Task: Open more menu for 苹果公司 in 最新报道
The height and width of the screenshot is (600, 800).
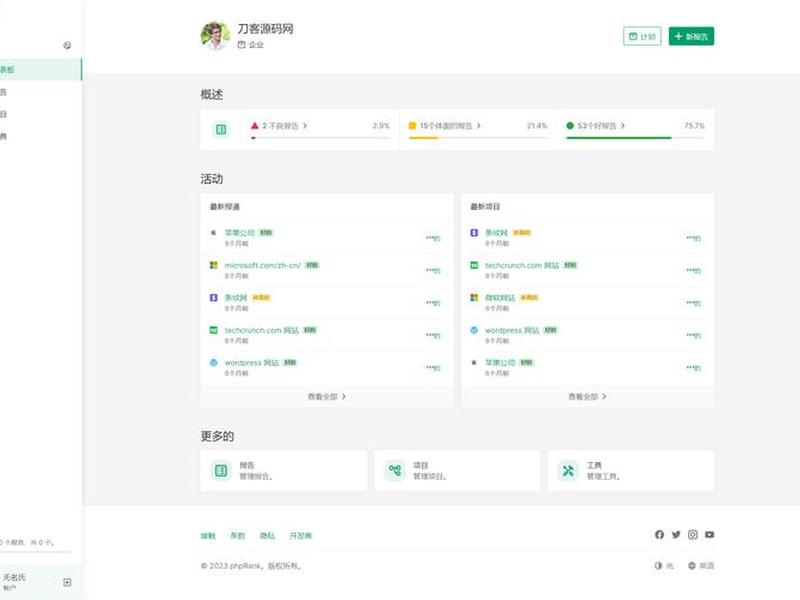Action: click(433, 238)
